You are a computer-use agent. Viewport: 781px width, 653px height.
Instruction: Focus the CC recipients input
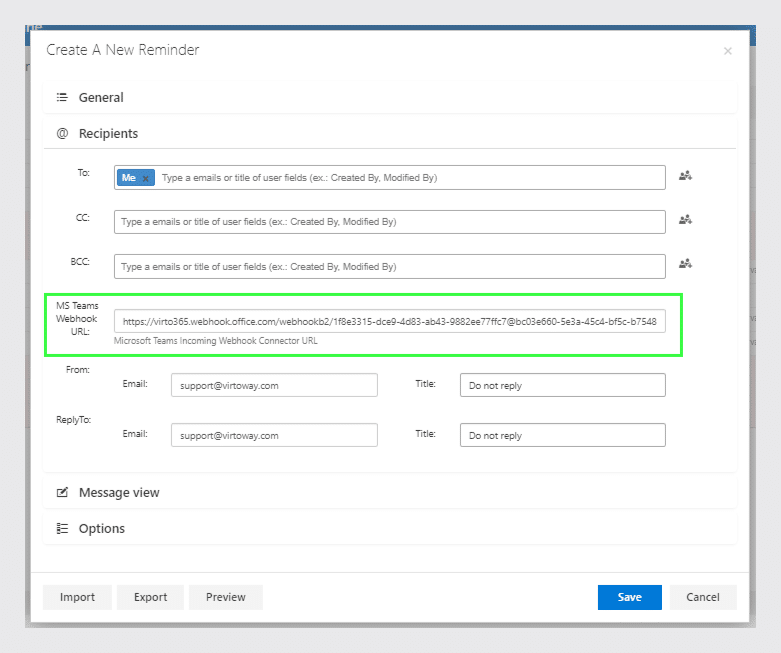click(390, 222)
